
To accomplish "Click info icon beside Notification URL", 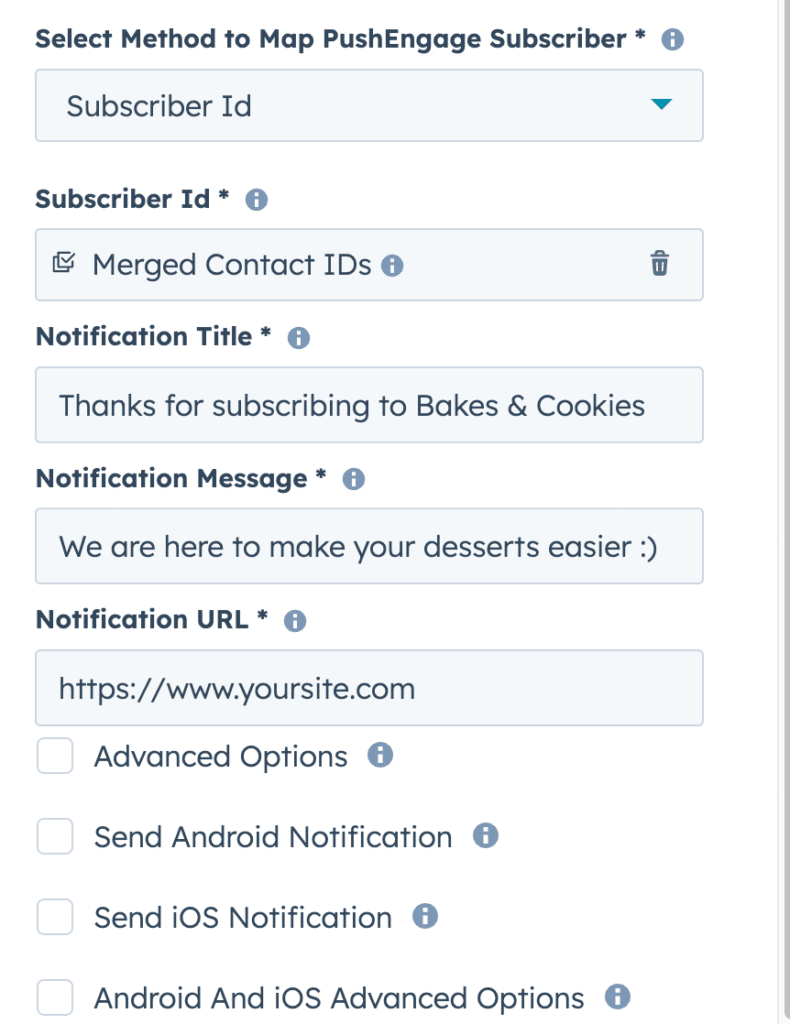I will coord(294,620).
